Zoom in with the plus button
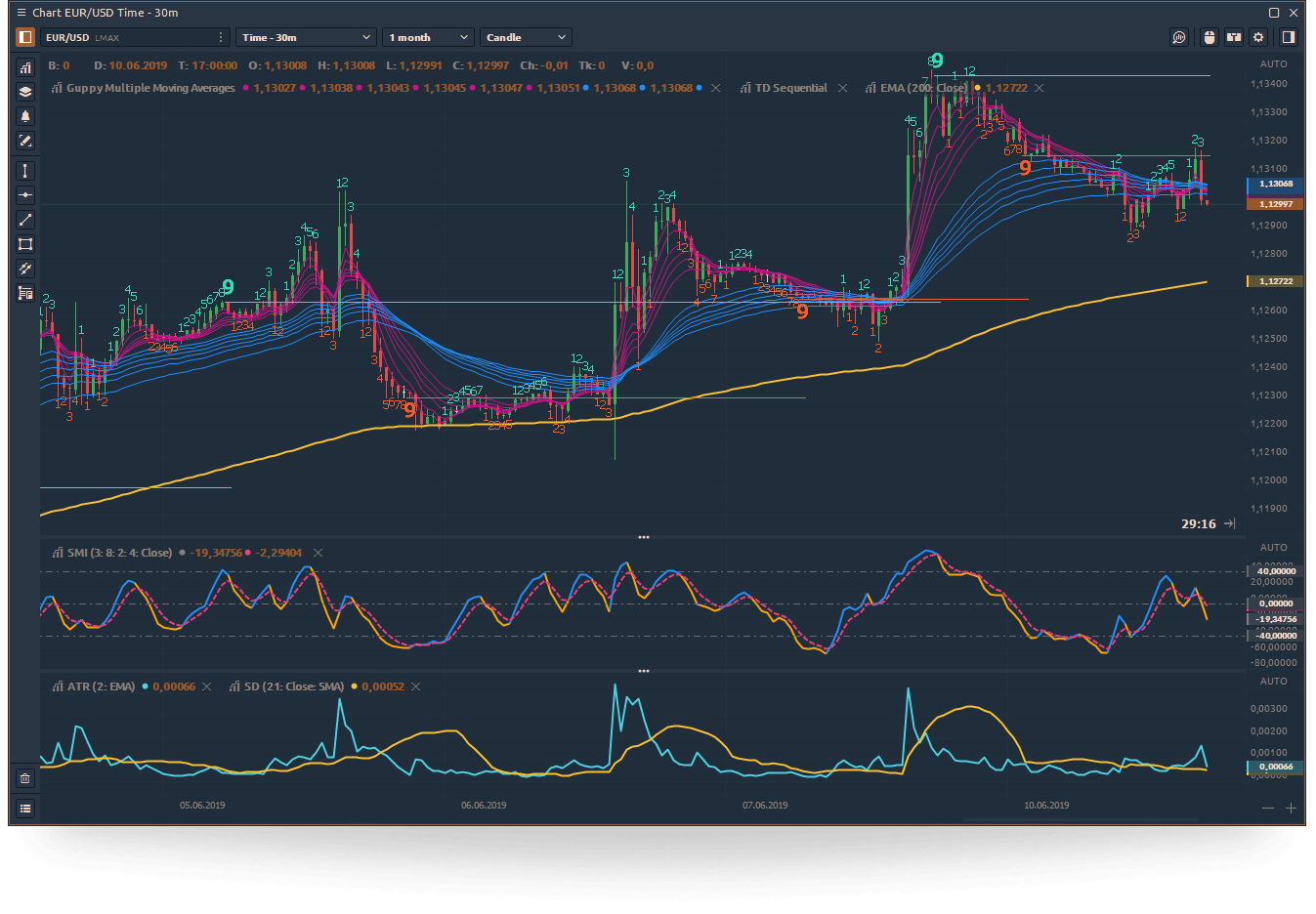Screen dimensions: 1316x914 1291,809
